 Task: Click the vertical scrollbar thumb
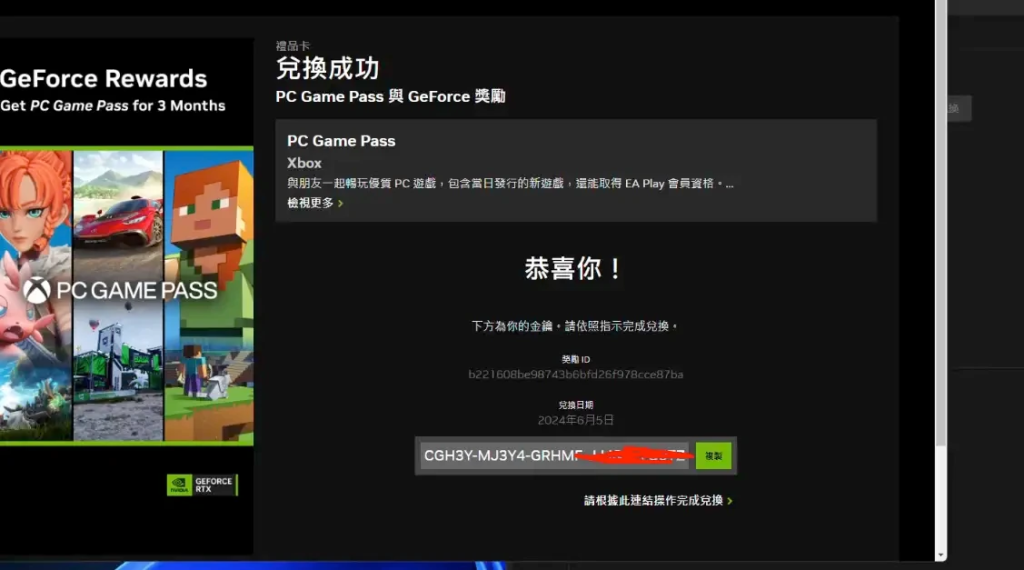pyautogui.click(x=940, y=223)
